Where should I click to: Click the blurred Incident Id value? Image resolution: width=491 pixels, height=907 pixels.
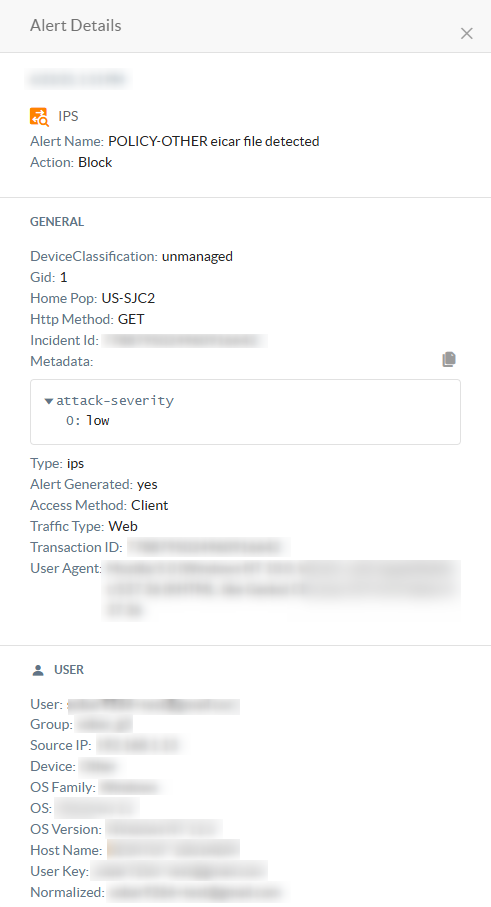tap(184, 340)
